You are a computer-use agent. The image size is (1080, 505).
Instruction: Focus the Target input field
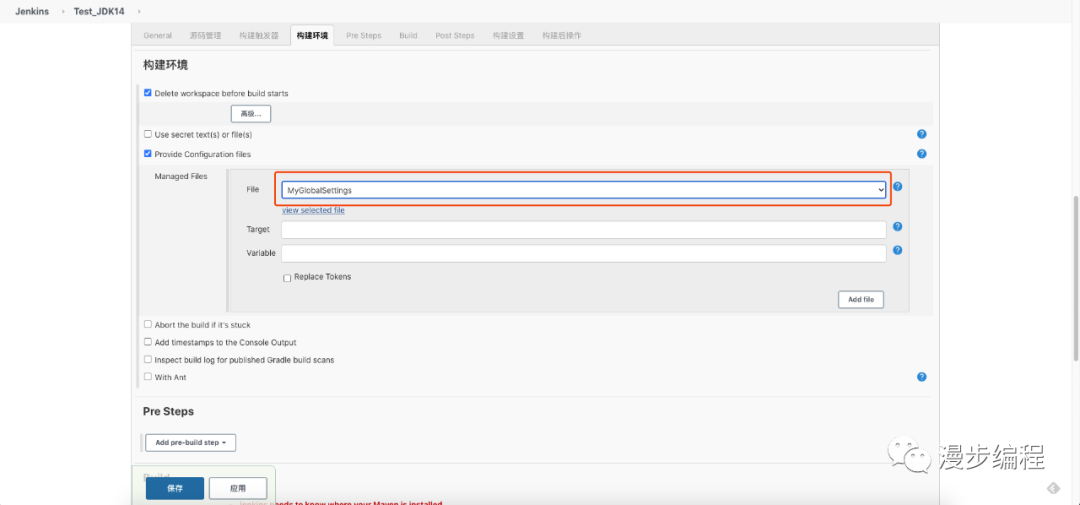pyautogui.click(x=583, y=229)
